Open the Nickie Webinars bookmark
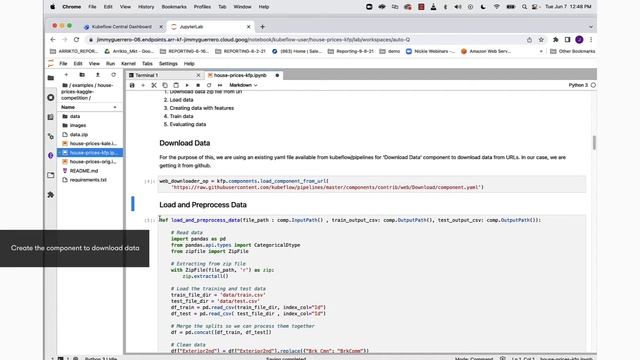Image resolution: width=640 pixels, height=360 pixels. point(430,51)
